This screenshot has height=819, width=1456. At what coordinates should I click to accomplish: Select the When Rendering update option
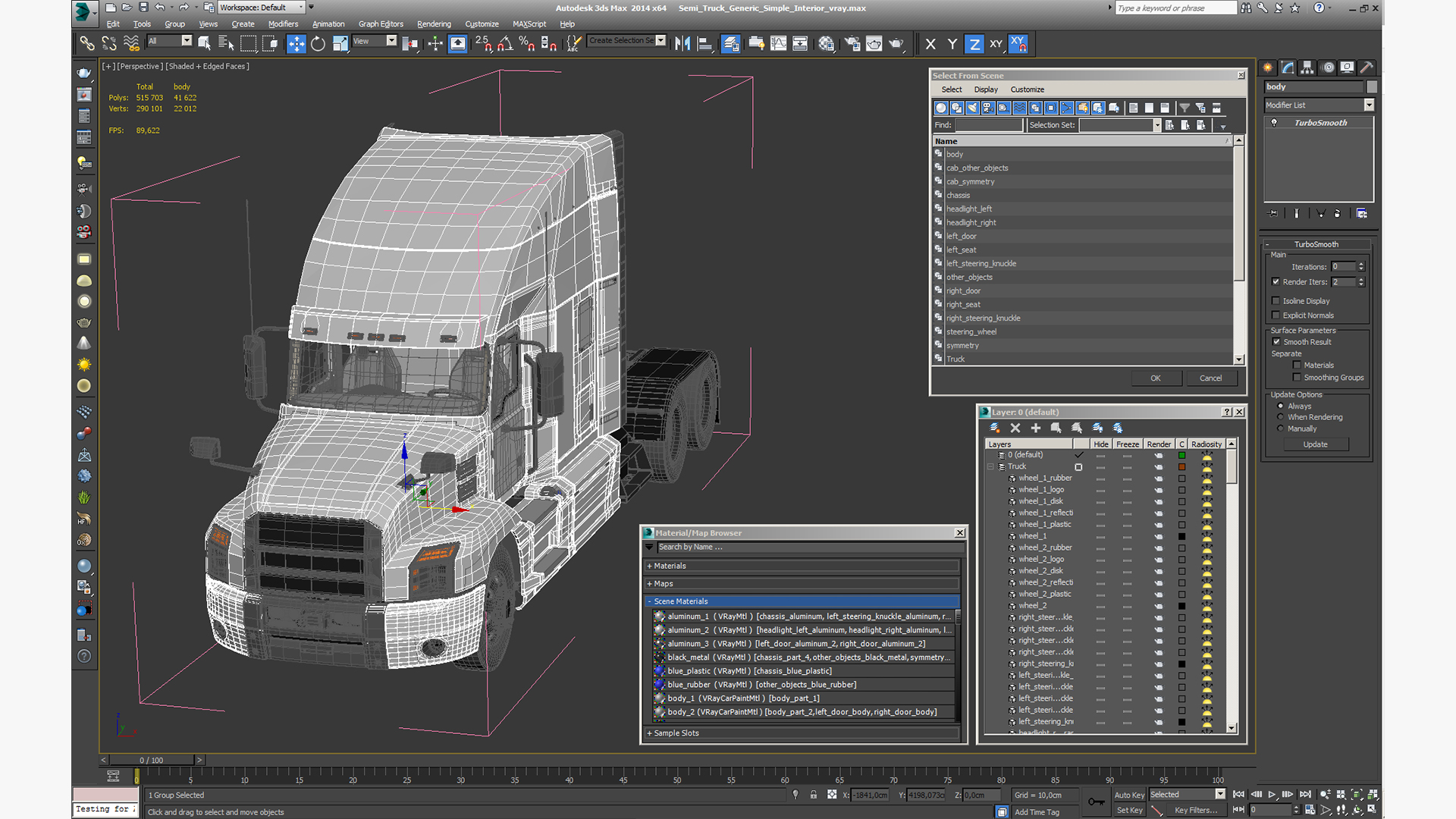coord(1281,417)
